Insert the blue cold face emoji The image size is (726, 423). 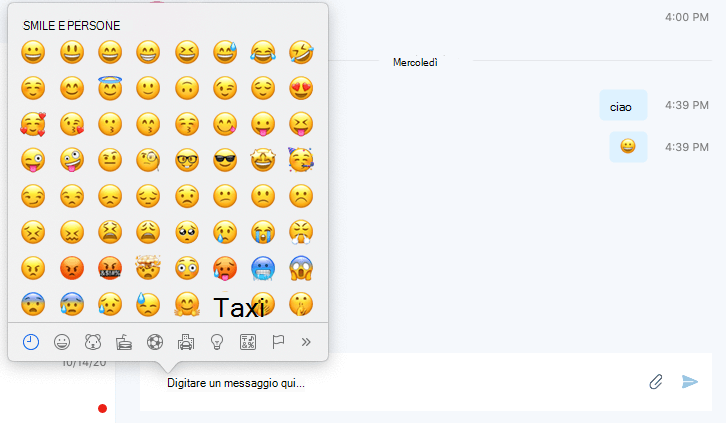[x=263, y=268]
